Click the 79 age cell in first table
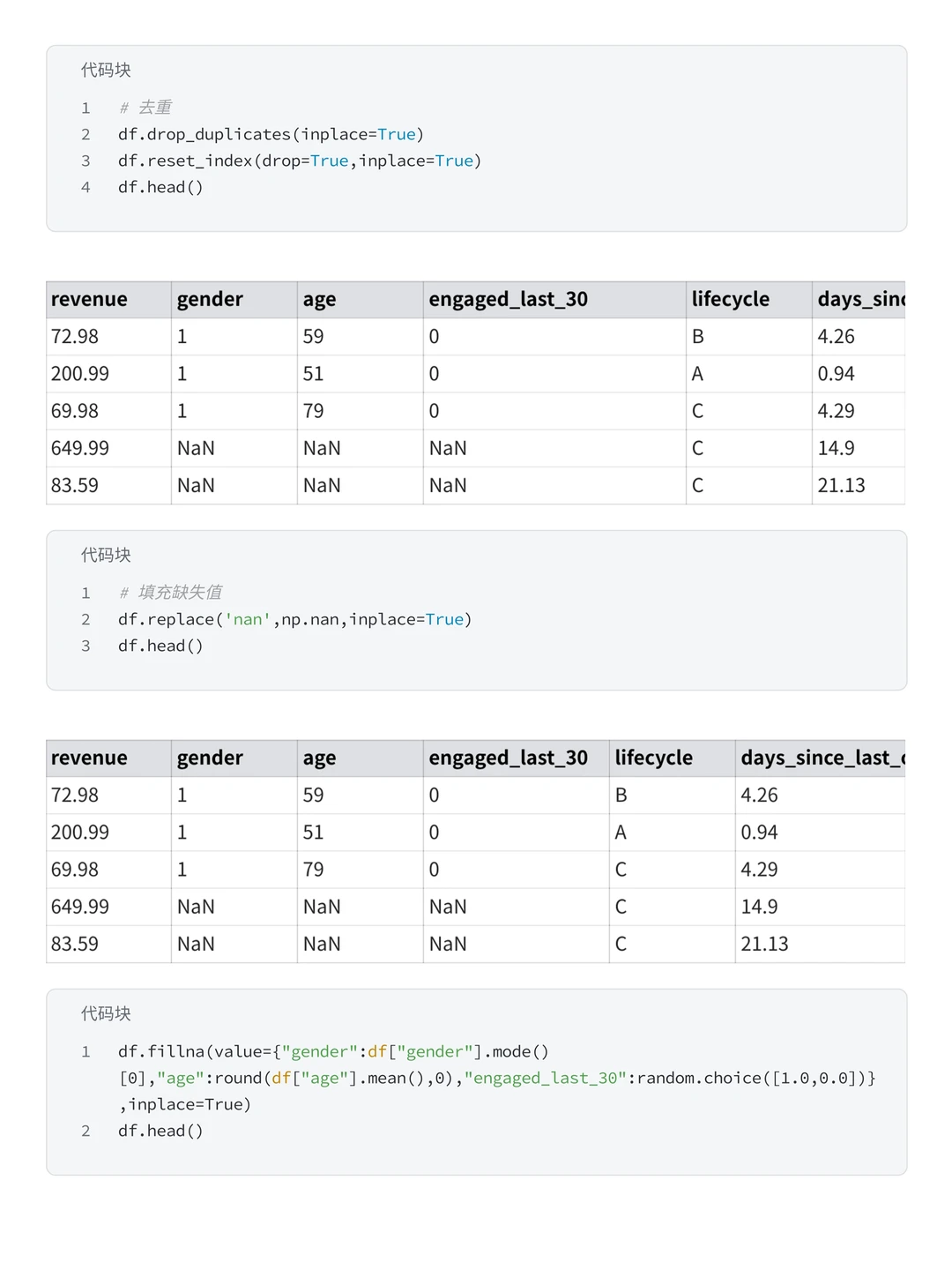The image size is (952, 1270). pyautogui.click(x=313, y=411)
